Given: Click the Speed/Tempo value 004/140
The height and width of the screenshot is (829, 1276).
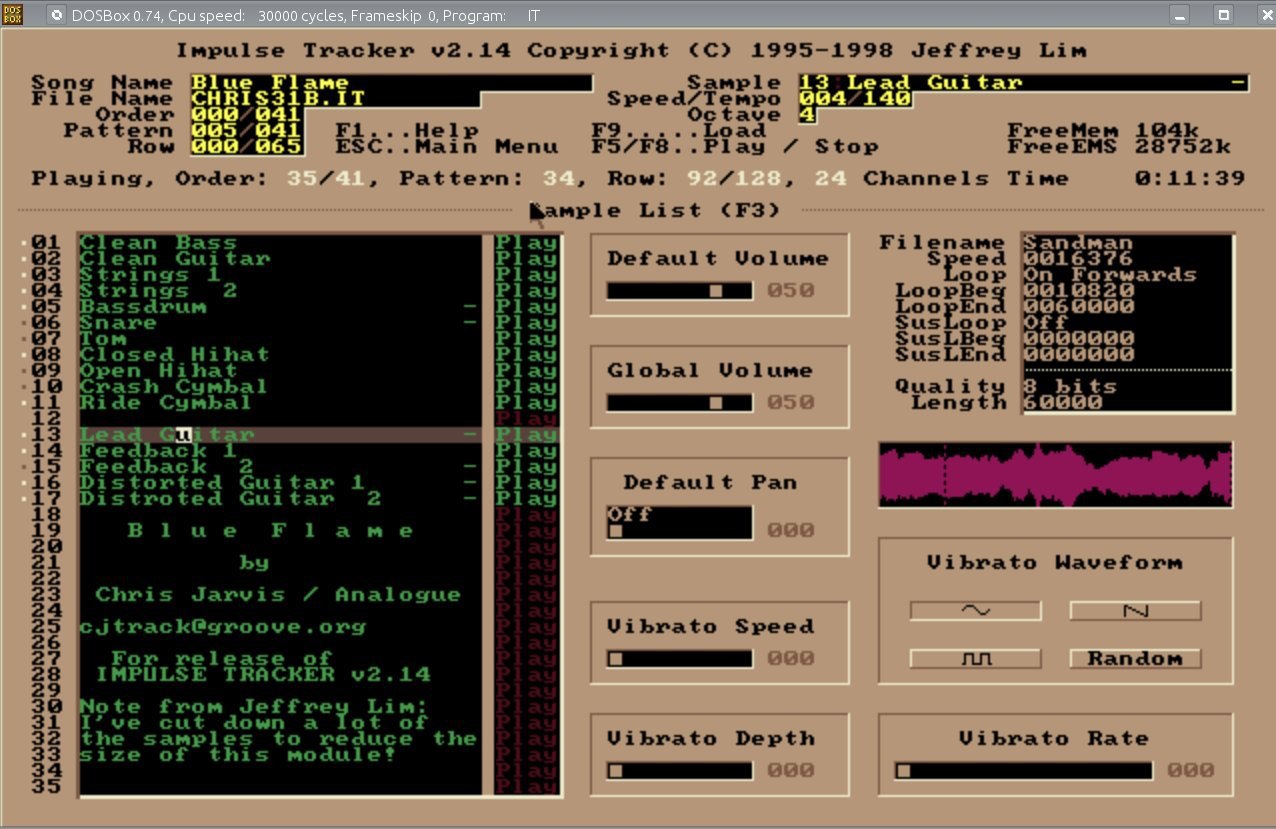Looking at the screenshot, I should pyautogui.click(x=855, y=99).
